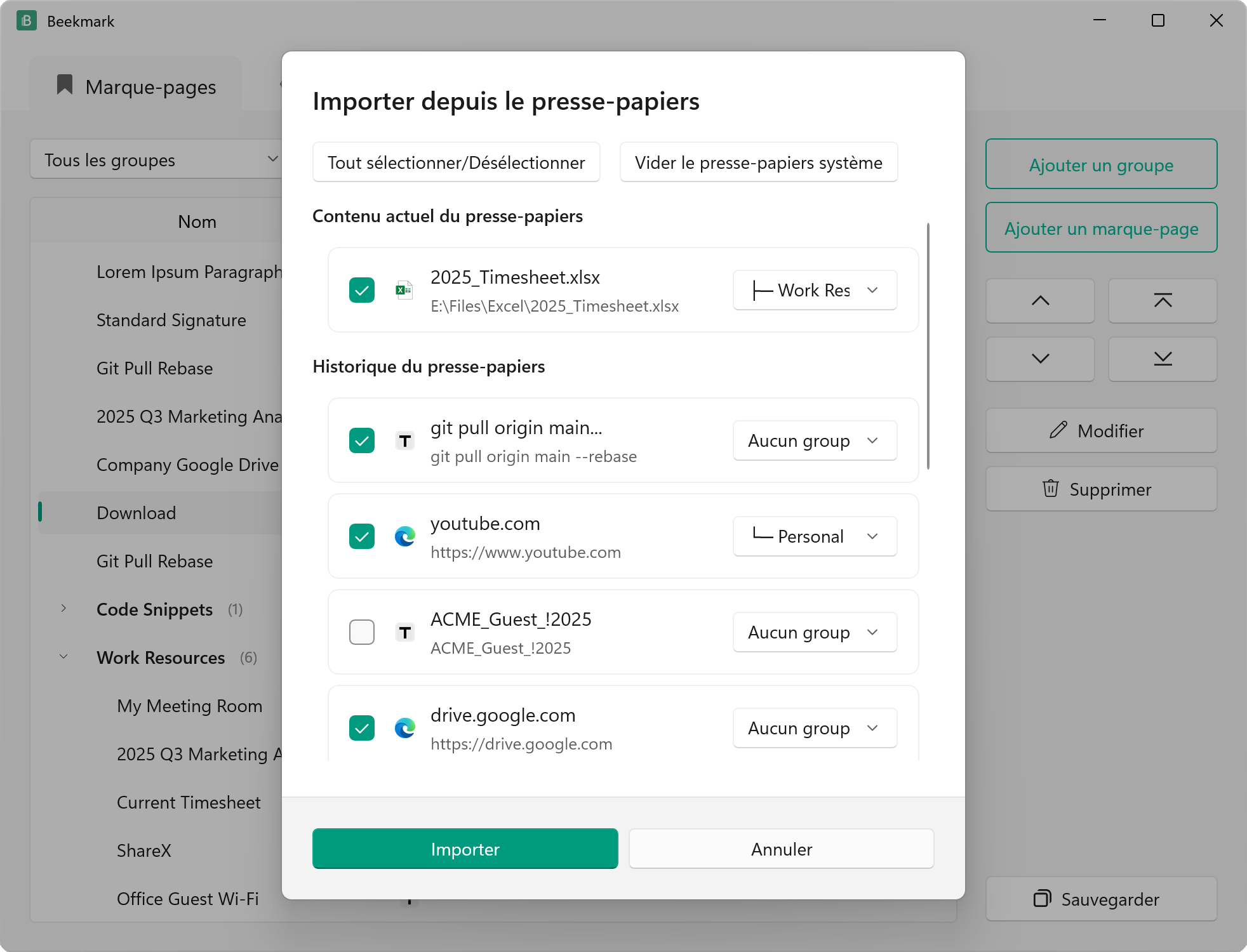This screenshot has width=1247, height=952.
Task: Select the Company Google Drive bookmark row
Action: coord(160,465)
